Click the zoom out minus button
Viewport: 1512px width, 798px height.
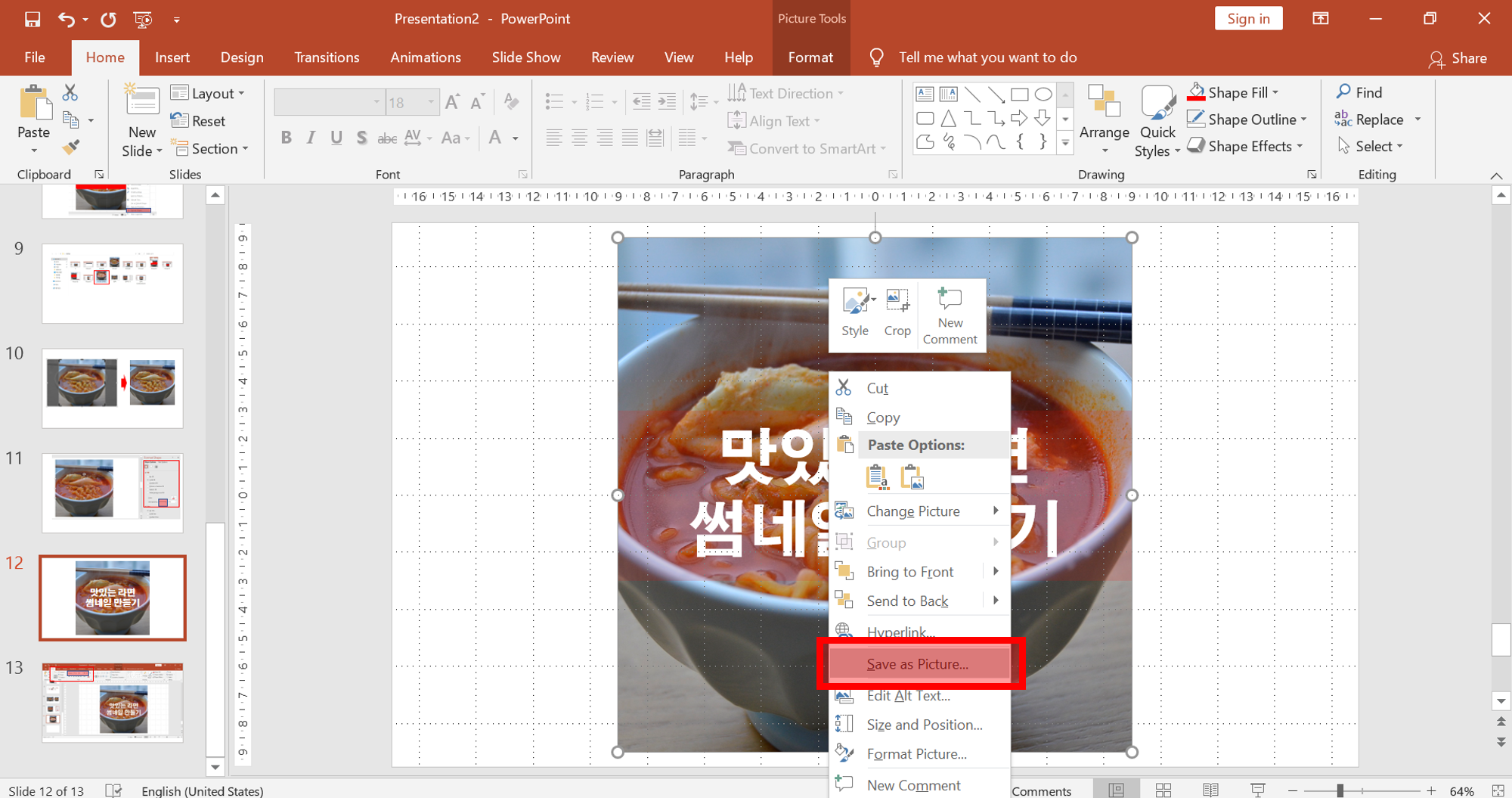pos(1293,790)
